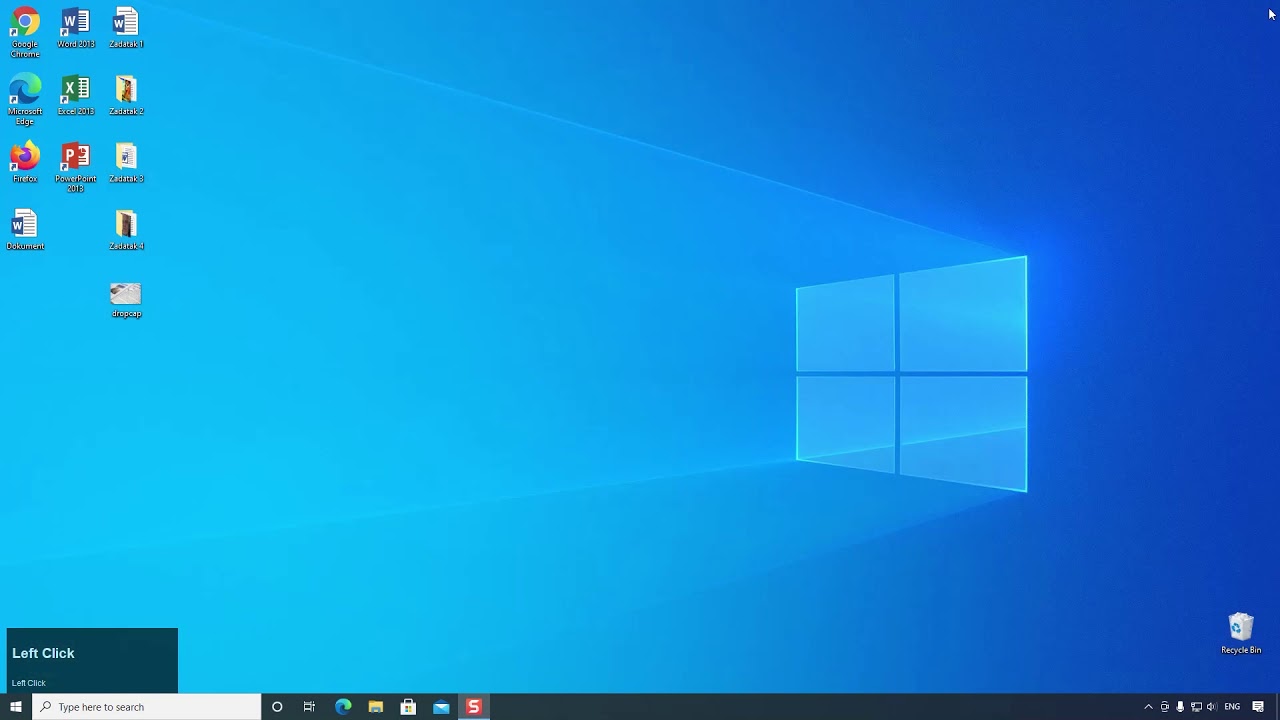
Task: Select the Zadatak 3 file icon
Action: pos(126,162)
